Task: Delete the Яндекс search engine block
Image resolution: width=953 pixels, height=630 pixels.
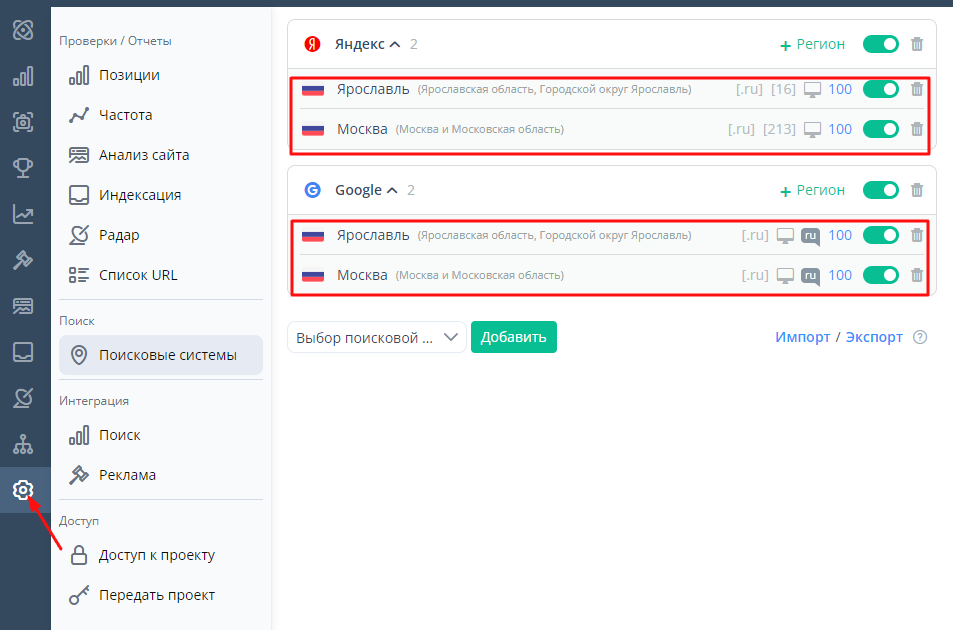Action: click(x=917, y=44)
